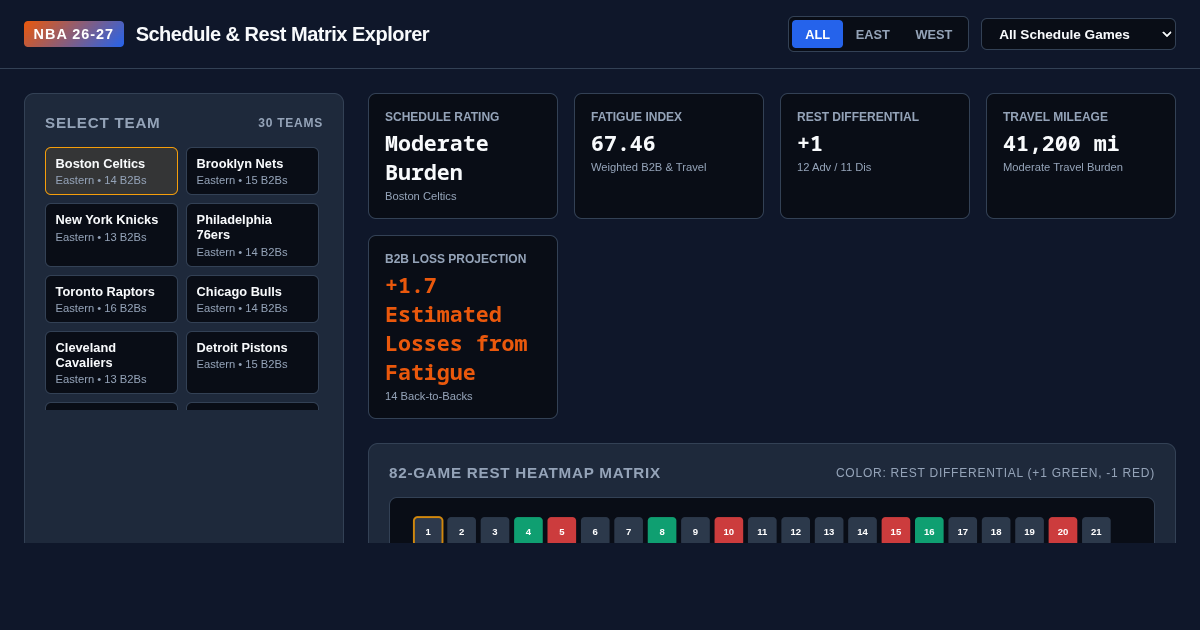This screenshot has width=1200, height=630.
Task: Select game 11 in the heatmap
Action: [x=762, y=531]
